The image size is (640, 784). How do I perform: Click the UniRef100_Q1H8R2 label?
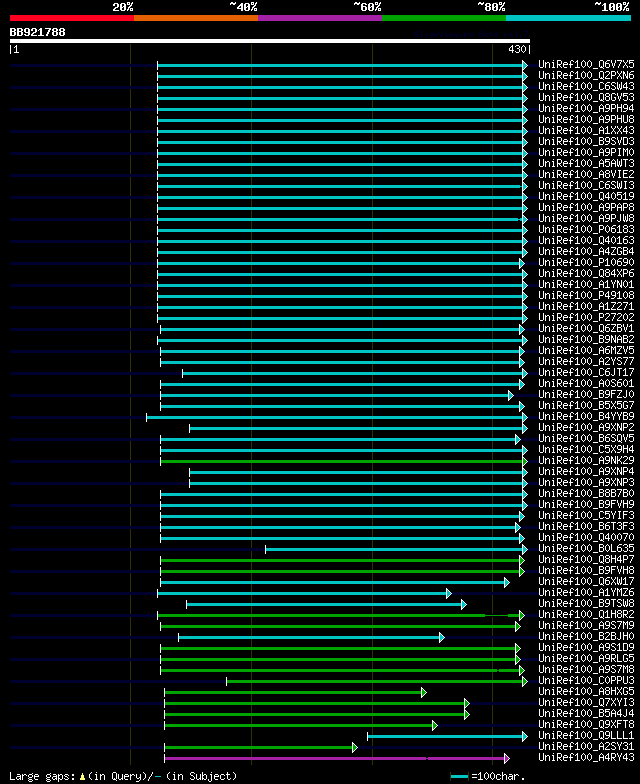(x=586, y=614)
